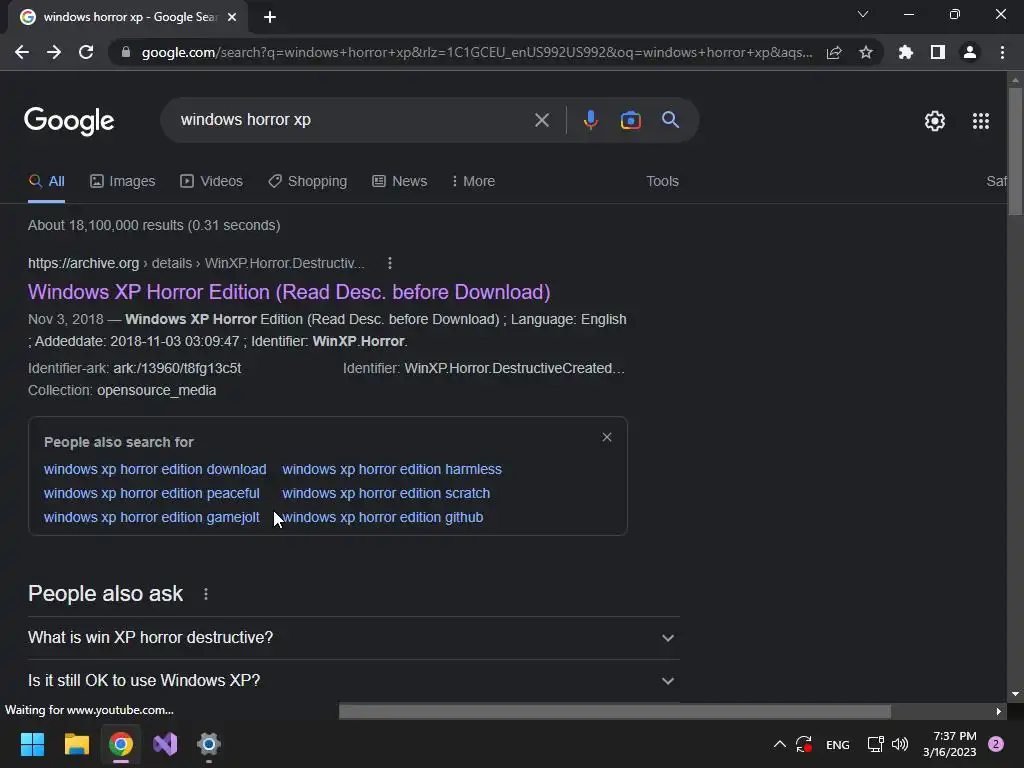This screenshot has height=768, width=1024.
Task: Search windows xp horror edition download
Action: [155, 469]
